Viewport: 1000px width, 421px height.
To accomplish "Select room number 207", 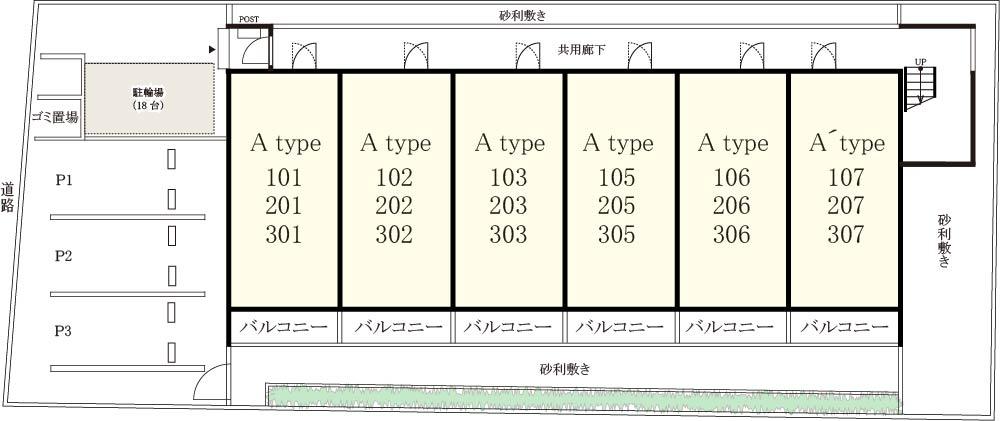I will coord(846,206).
